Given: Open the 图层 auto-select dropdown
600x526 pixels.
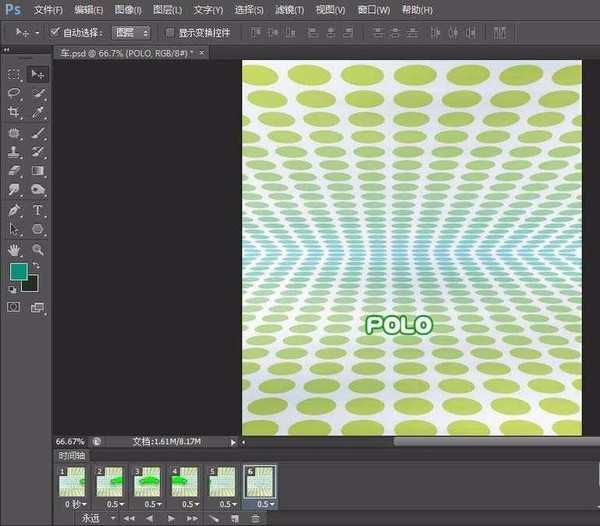Looking at the screenshot, I should [130, 32].
